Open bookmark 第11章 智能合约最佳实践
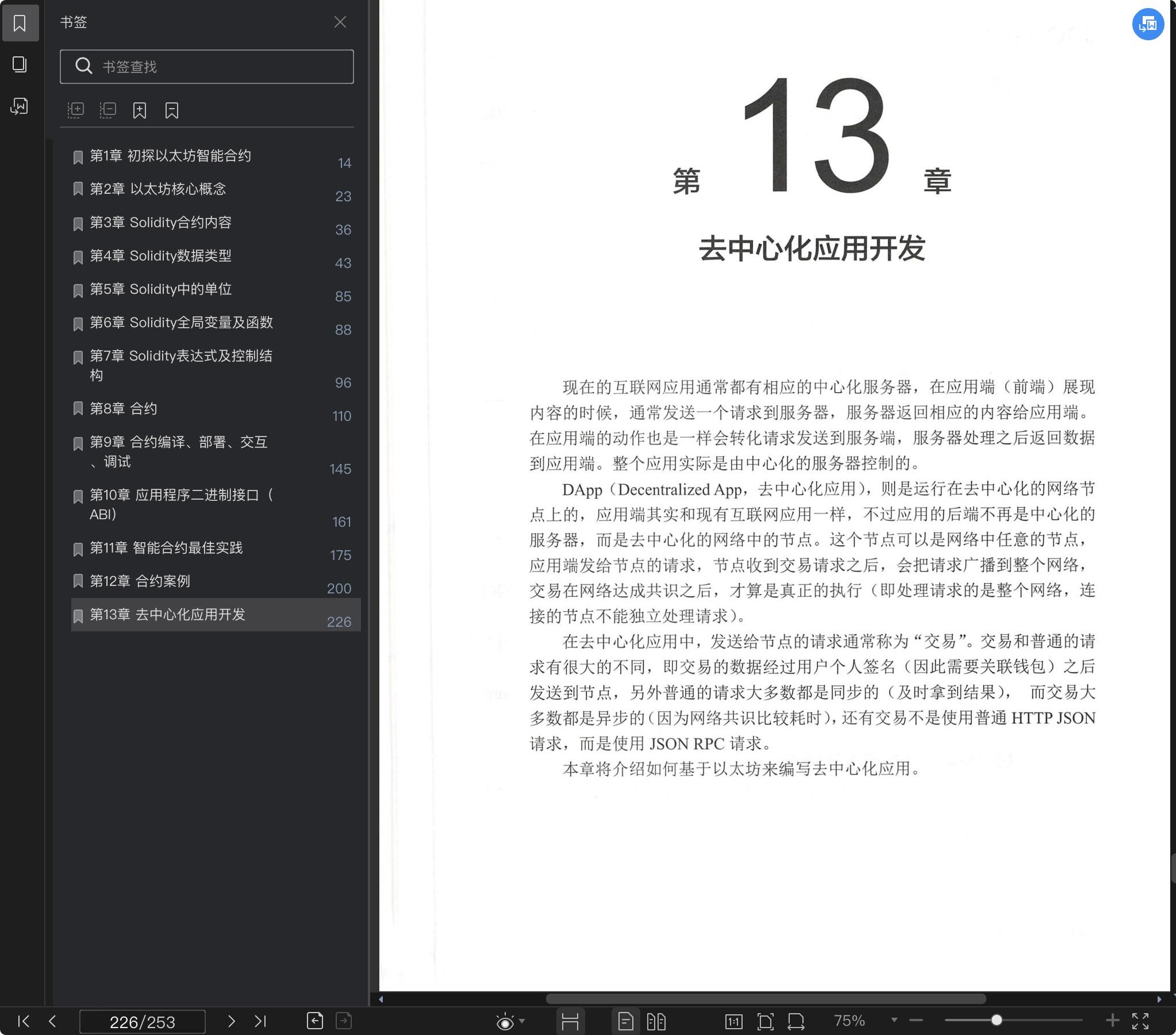Screen dimensions: 1176x1035 (x=216, y=549)
